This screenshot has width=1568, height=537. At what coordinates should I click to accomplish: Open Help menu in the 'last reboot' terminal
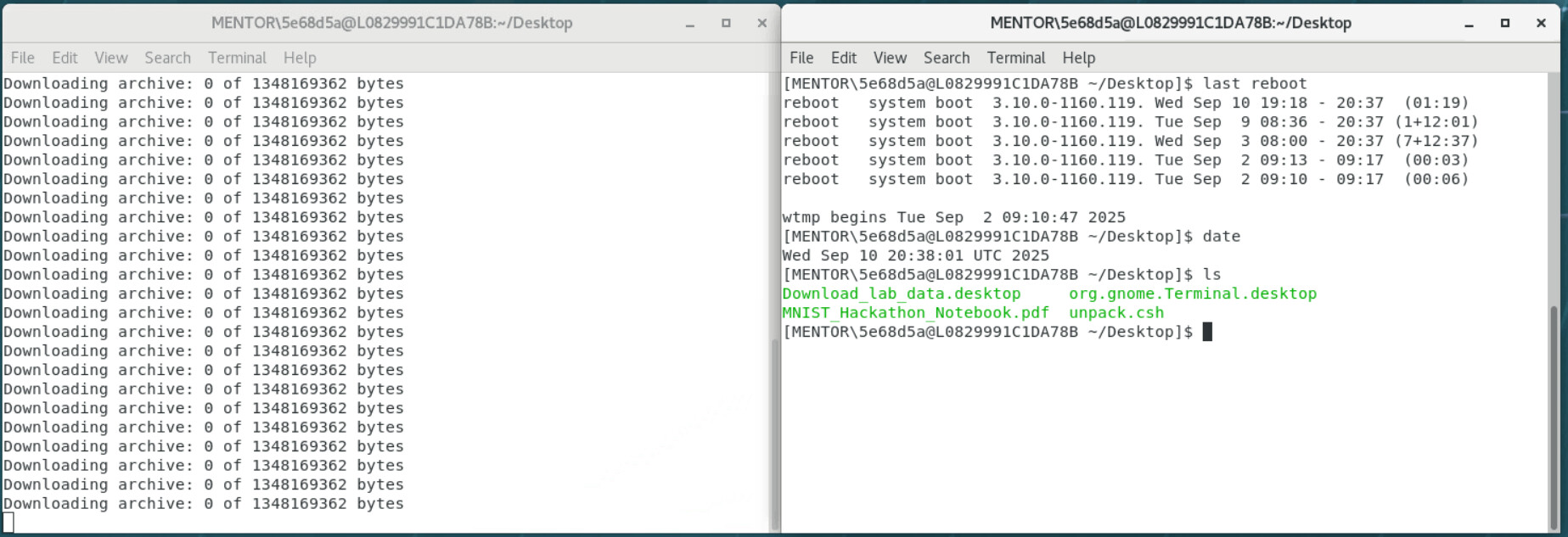pyautogui.click(x=1078, y=58)
